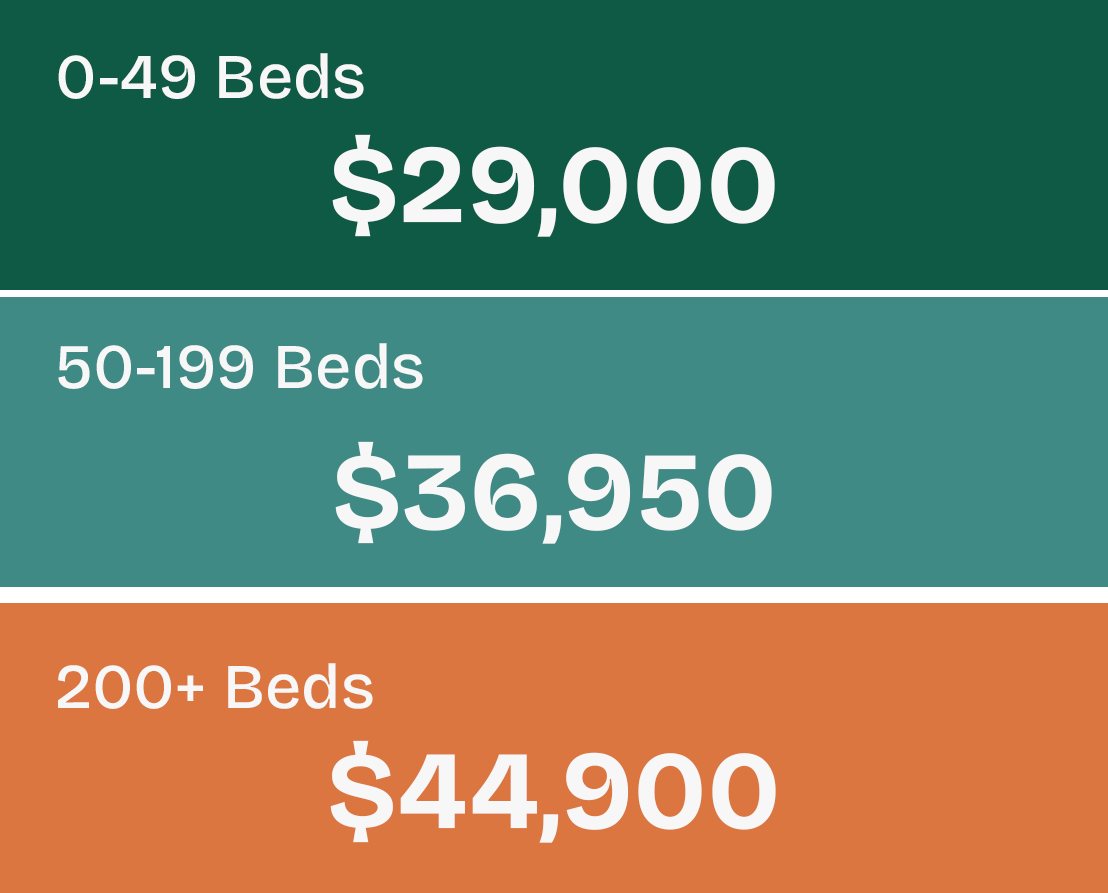Click the word Beds in the orange panel
Viewport: 1108px width, 893px height.
[x=300, y=687]
